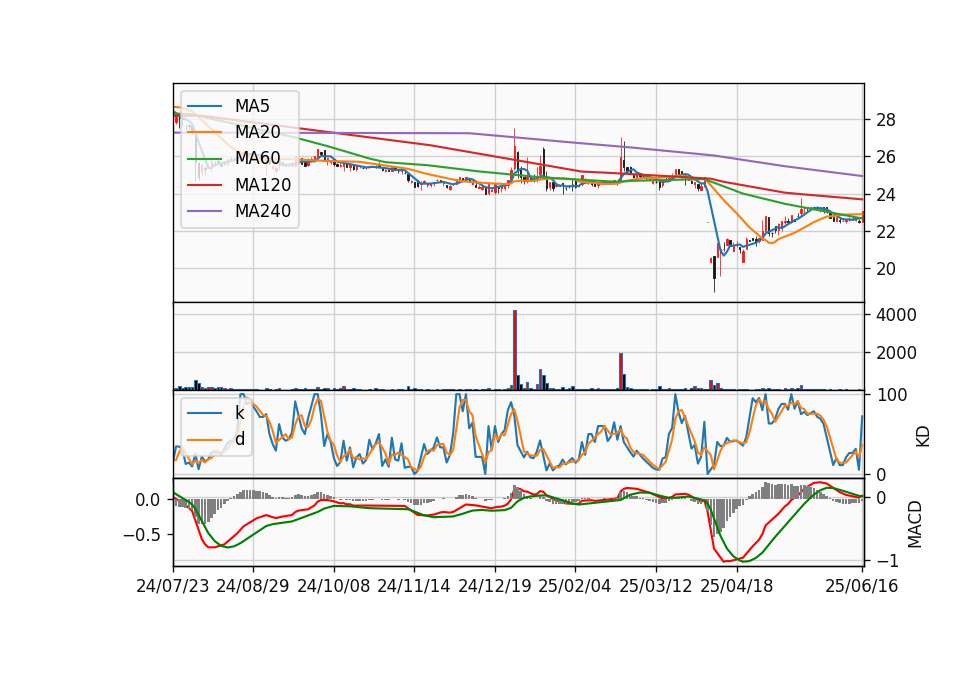
Task: Click the price axis label 26
Action: click(886, 157)
